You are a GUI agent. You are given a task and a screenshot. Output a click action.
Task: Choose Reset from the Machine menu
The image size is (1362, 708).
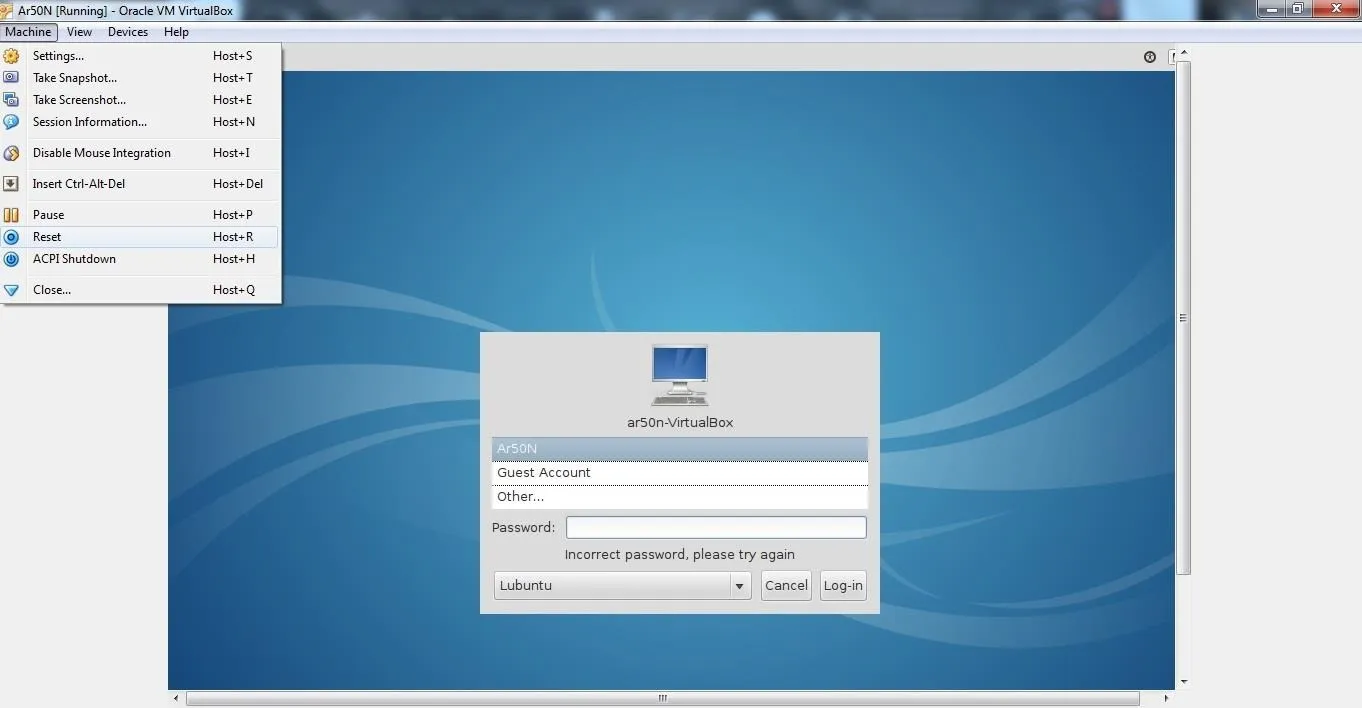140,237
